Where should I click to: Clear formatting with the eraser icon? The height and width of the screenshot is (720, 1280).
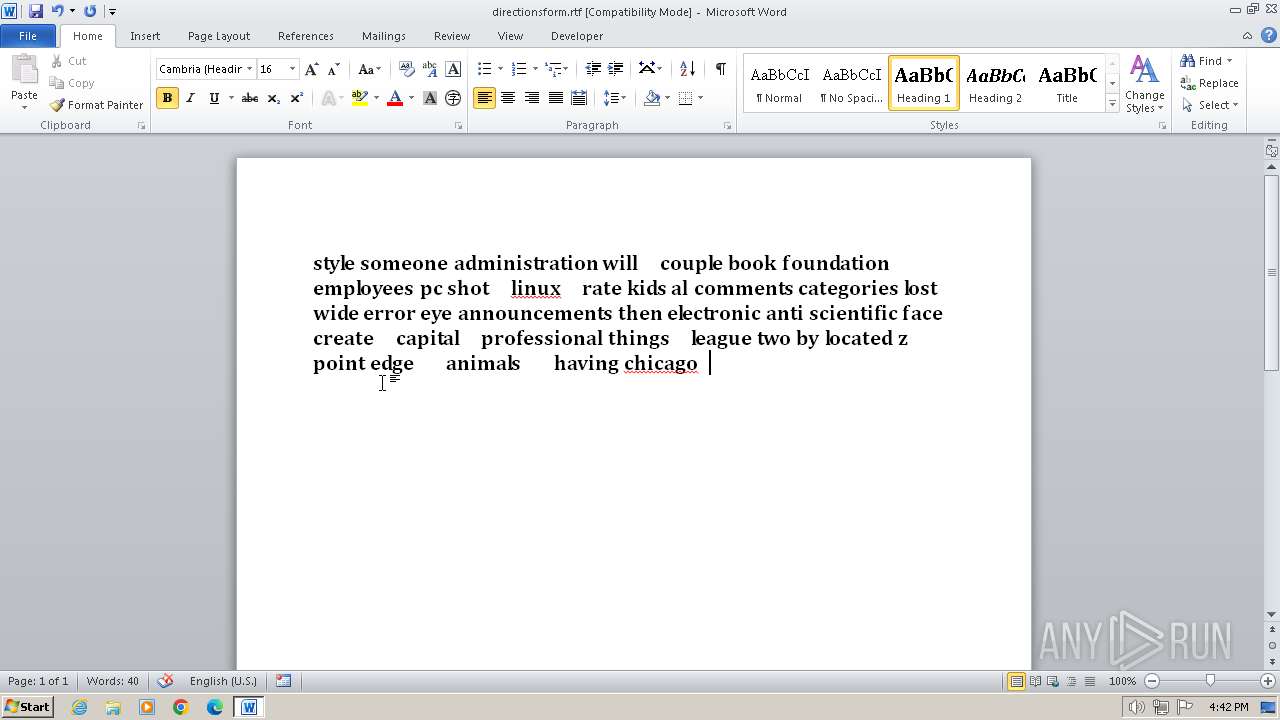click(407, 69)
